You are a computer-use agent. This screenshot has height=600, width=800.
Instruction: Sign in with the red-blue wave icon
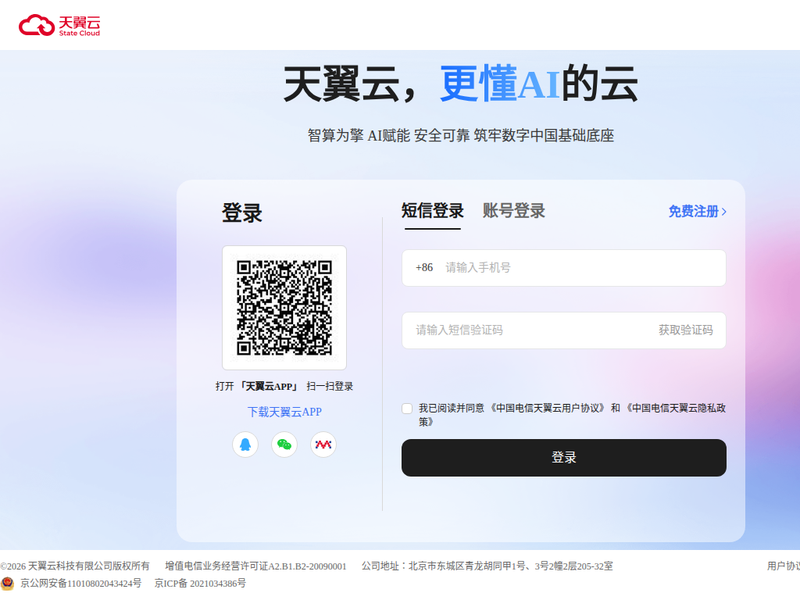[323, 444]
